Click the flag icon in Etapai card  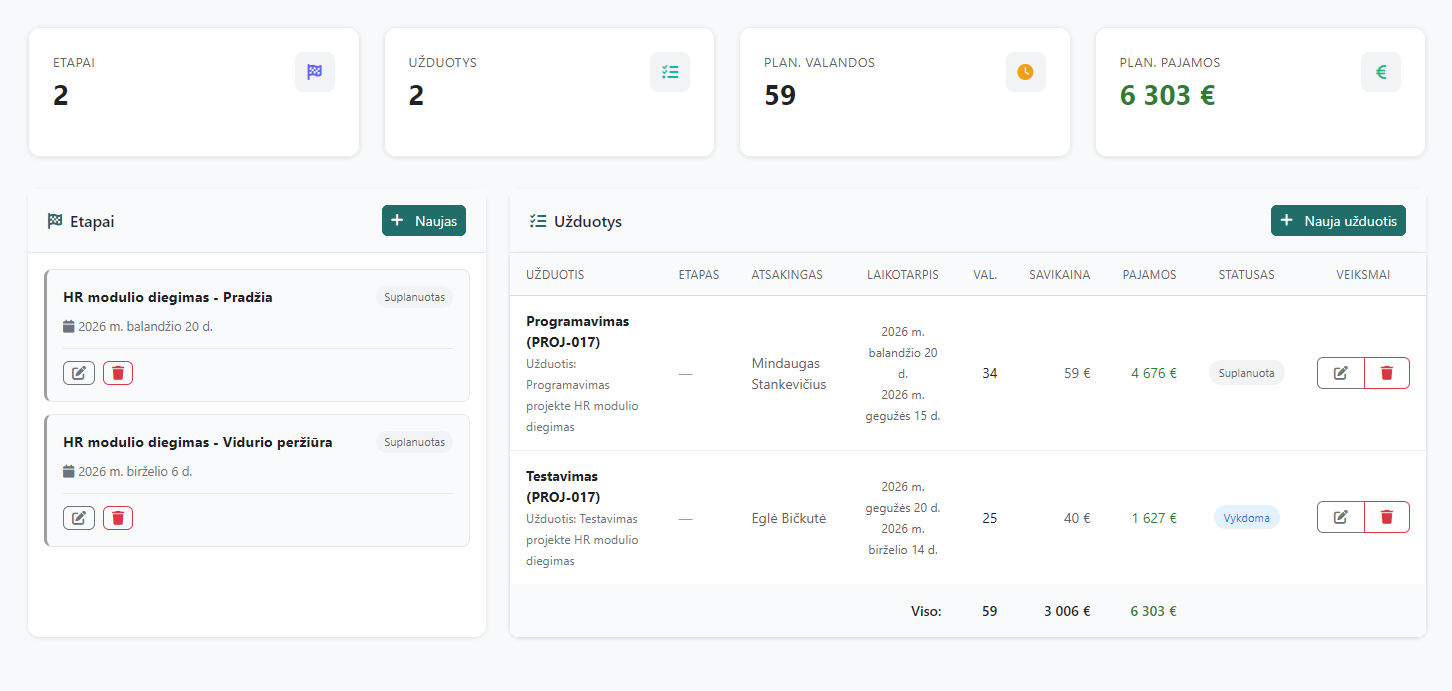coord(314,72)
